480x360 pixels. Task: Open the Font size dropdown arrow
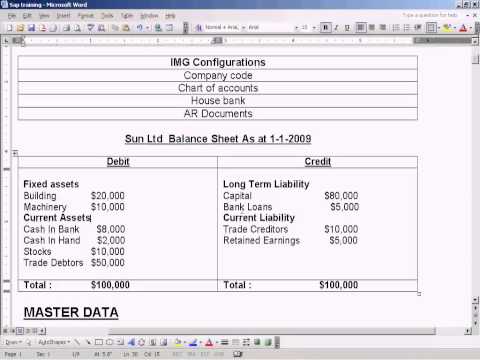(x=314, y=27)
